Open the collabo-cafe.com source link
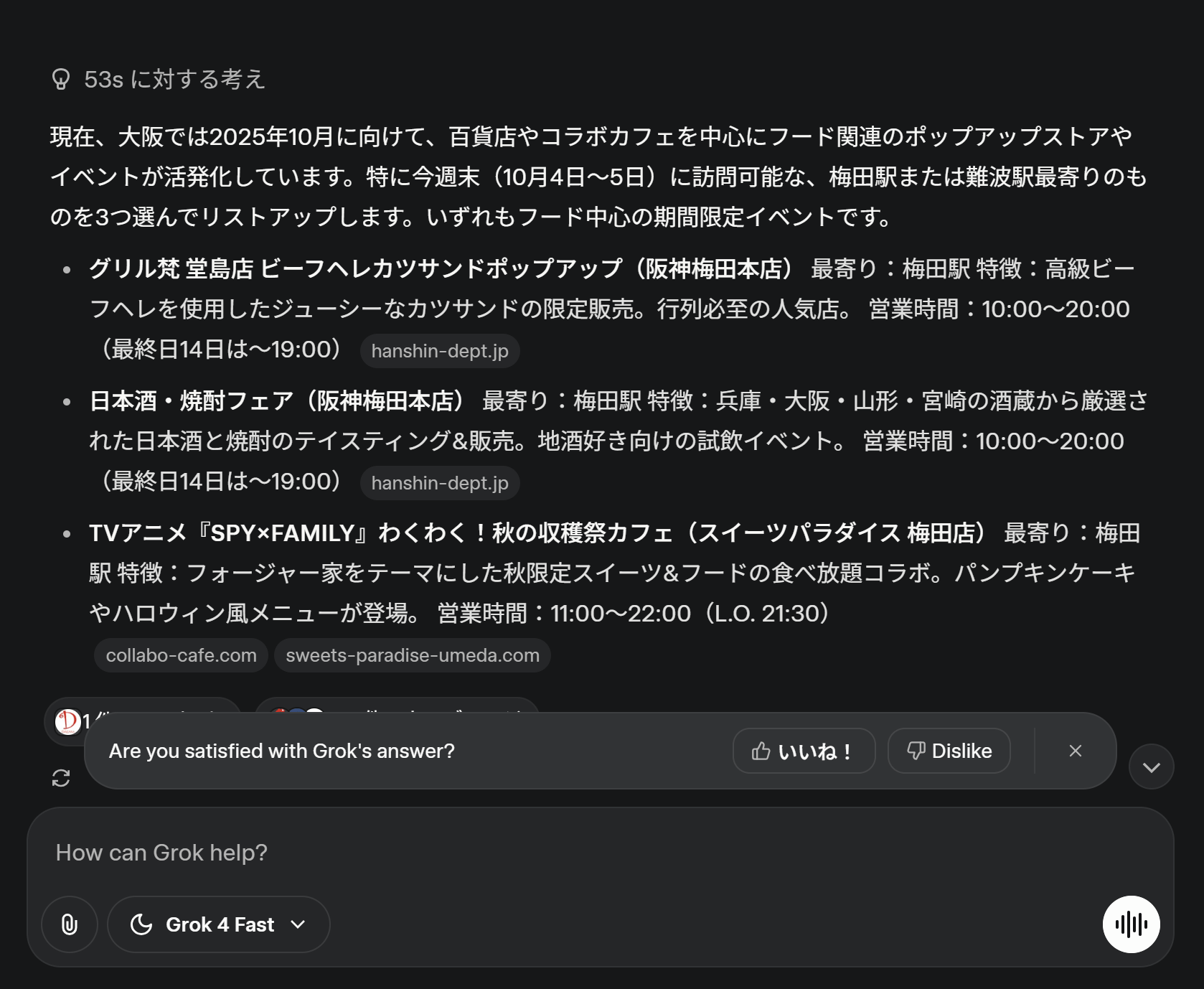The height and width of the screenshot is (989, 1204). [181, 655]
